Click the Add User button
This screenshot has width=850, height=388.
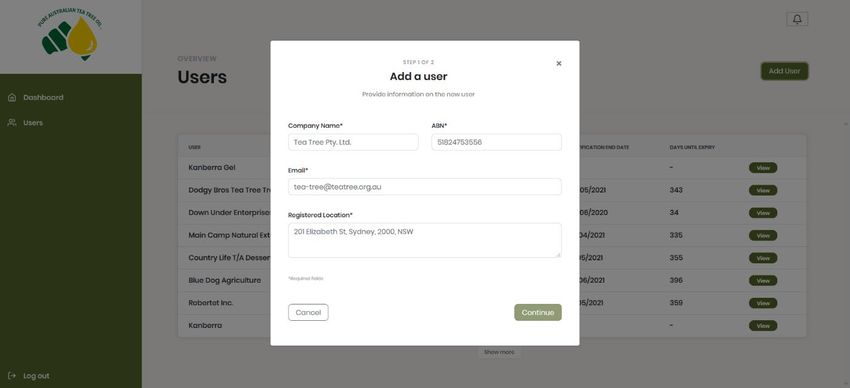coord(784,71)
